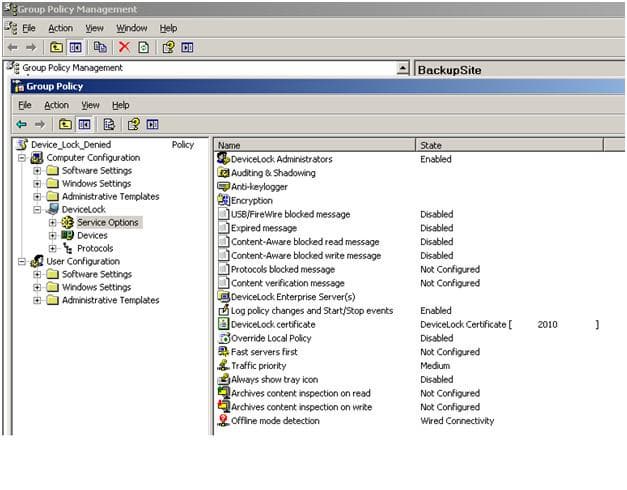Select USB/FireWire blocked message row

click(x=290, y=214)
